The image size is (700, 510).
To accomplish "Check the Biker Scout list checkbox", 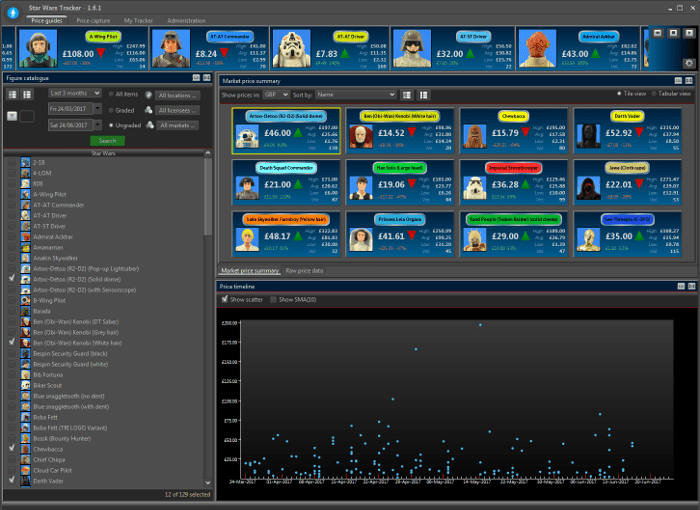I will pyautogui.click(x=12, y=385).
